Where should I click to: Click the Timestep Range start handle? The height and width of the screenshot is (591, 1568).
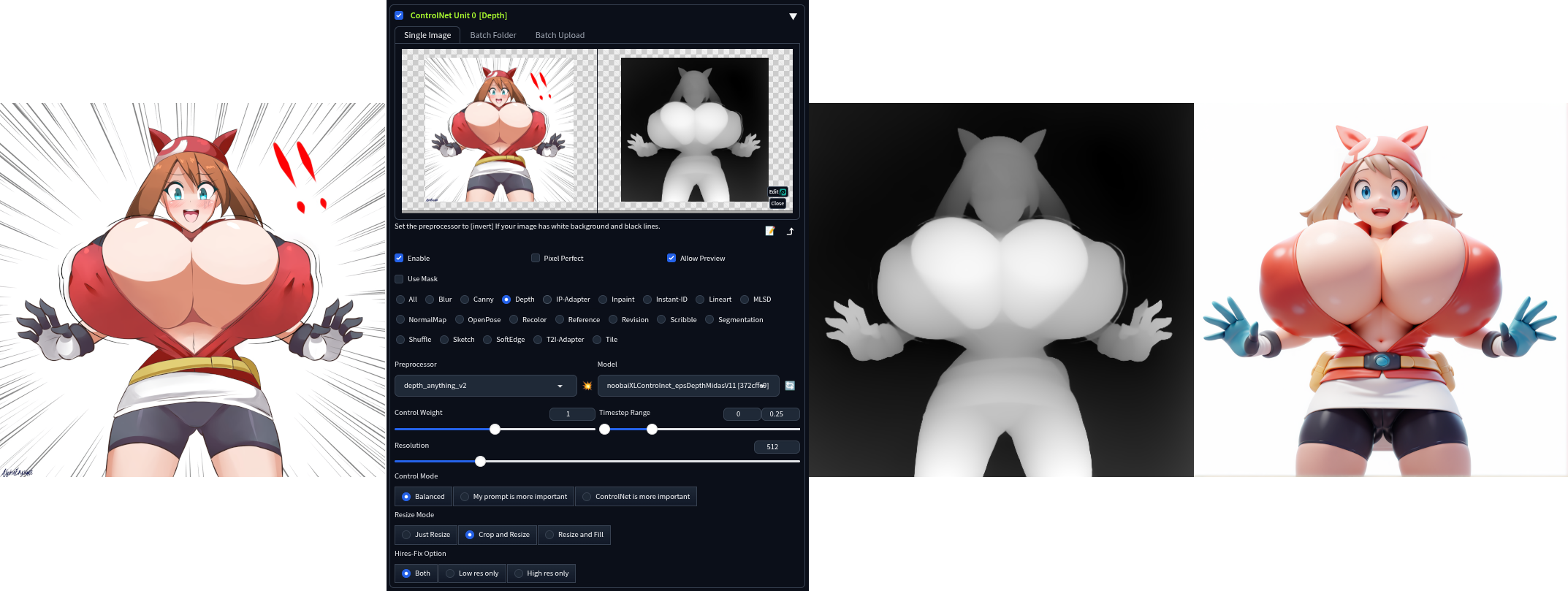[604, 430]
